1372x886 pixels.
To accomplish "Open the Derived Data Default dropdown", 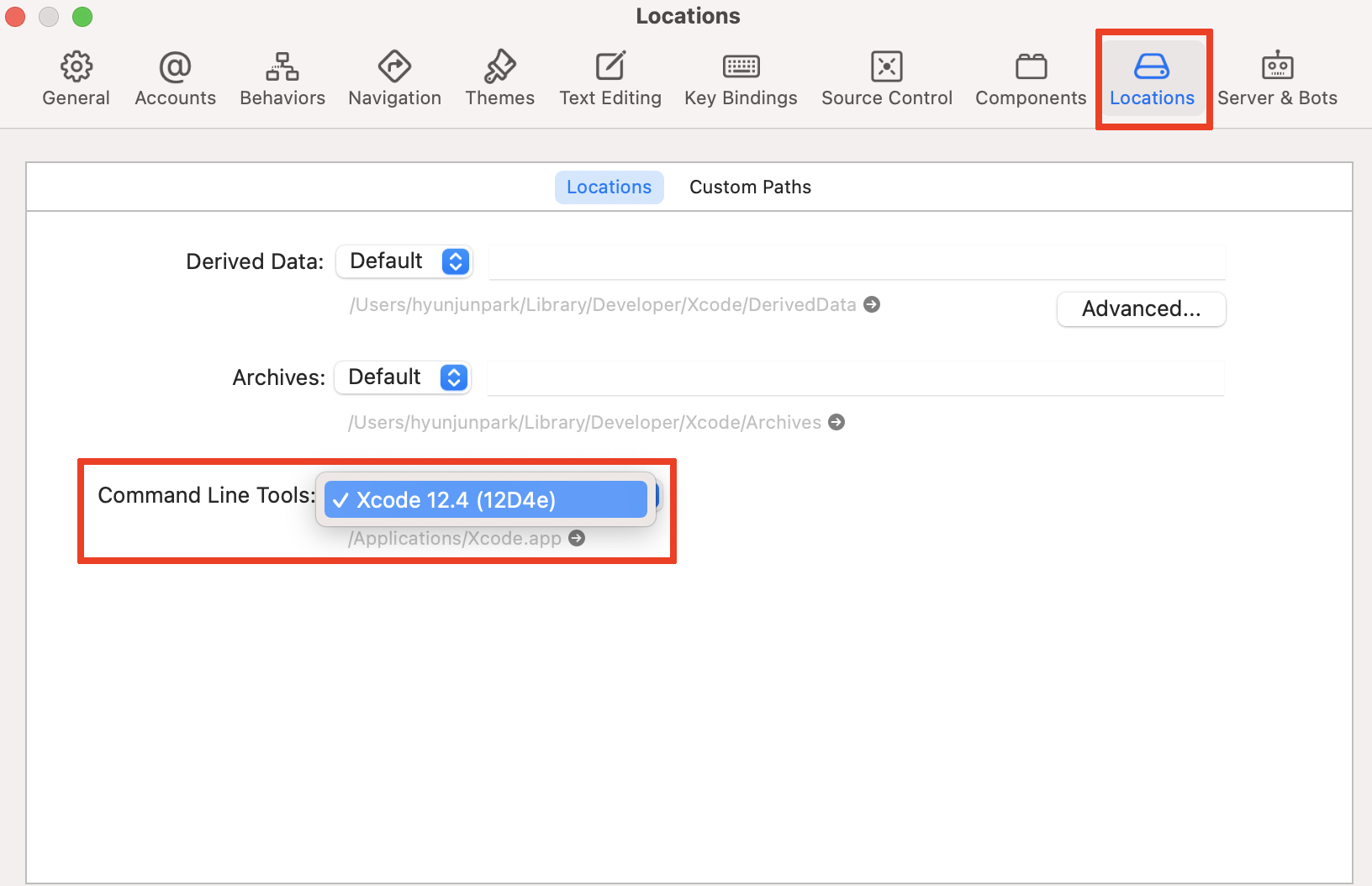I will click(x=404, y=261).
